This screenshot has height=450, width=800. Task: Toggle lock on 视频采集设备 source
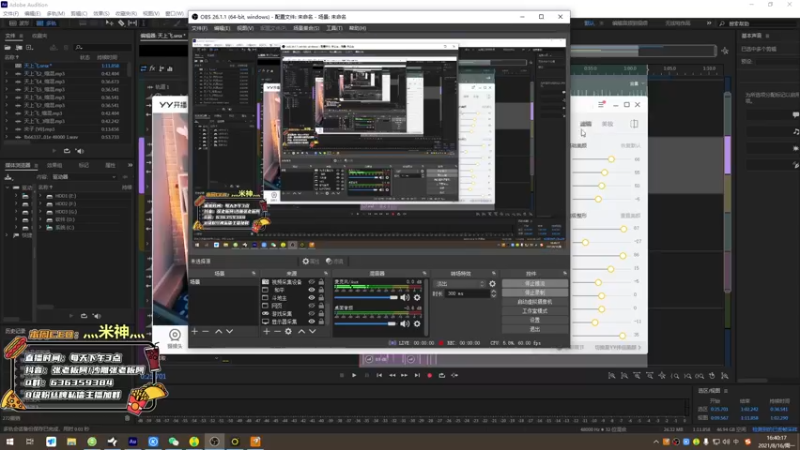[321, 282]
